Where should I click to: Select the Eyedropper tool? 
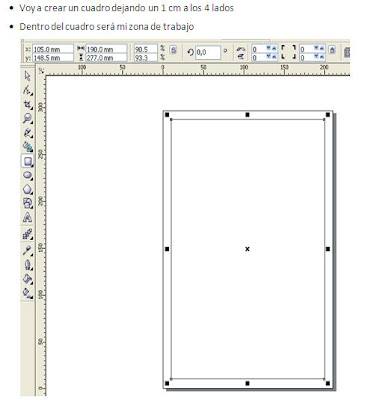coord(28,250)
